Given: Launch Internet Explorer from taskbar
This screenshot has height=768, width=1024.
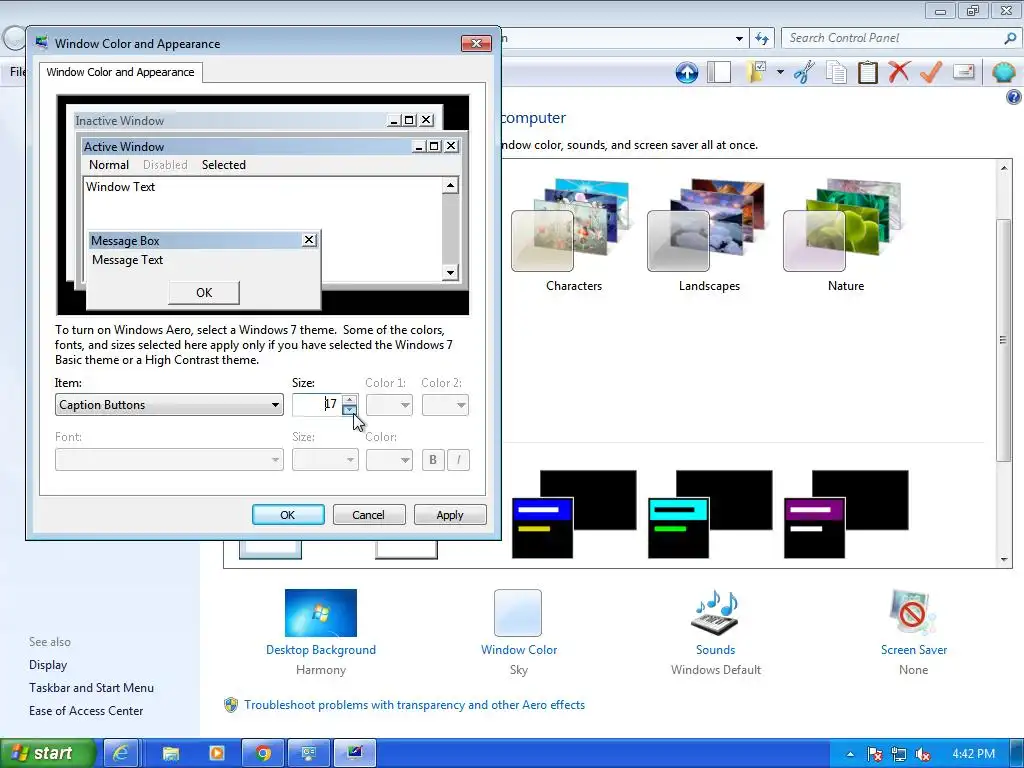Looking at the screenshot, I should 121,753.
